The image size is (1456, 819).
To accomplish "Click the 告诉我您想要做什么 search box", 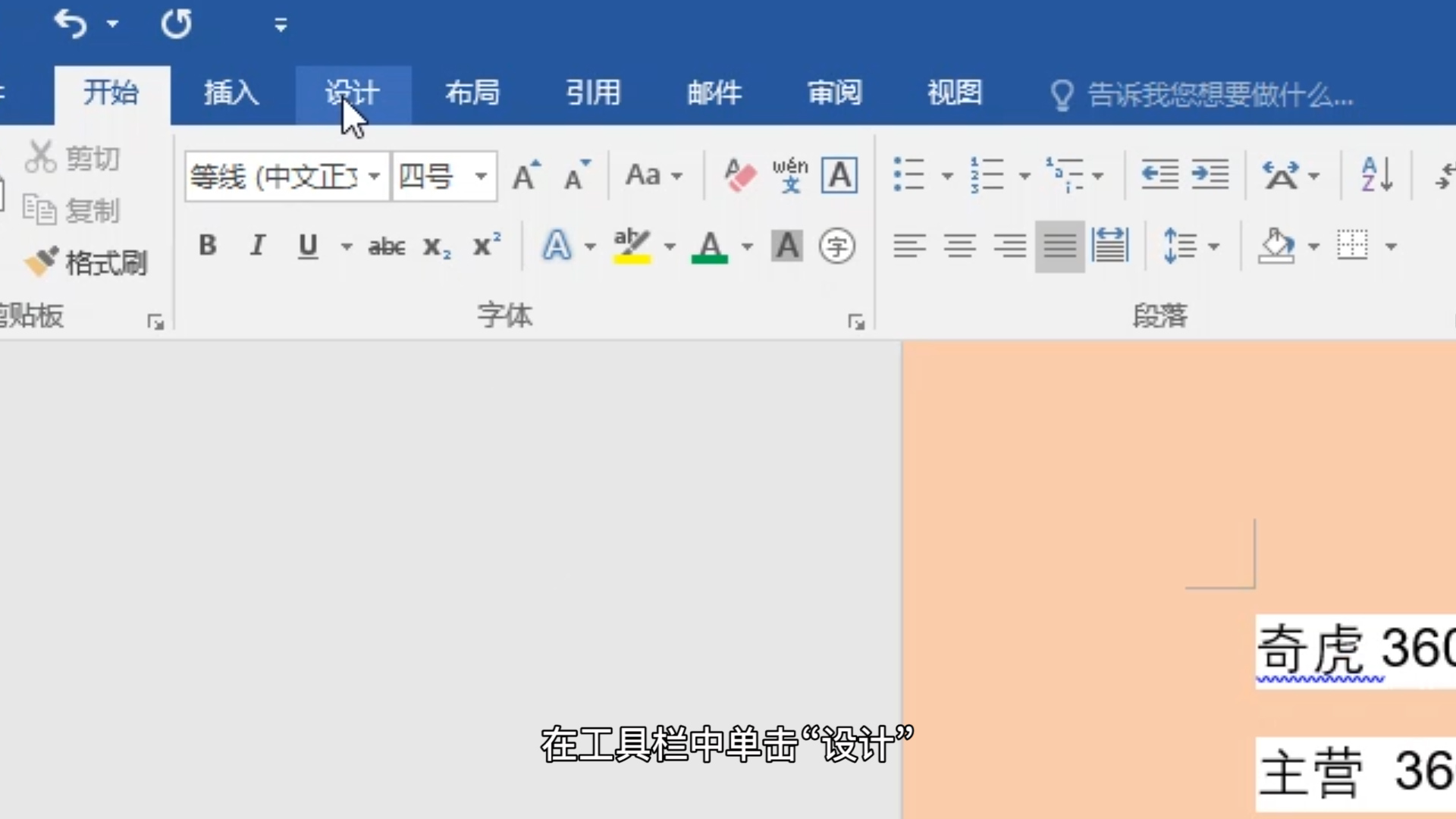I will tap(1202, 95).
